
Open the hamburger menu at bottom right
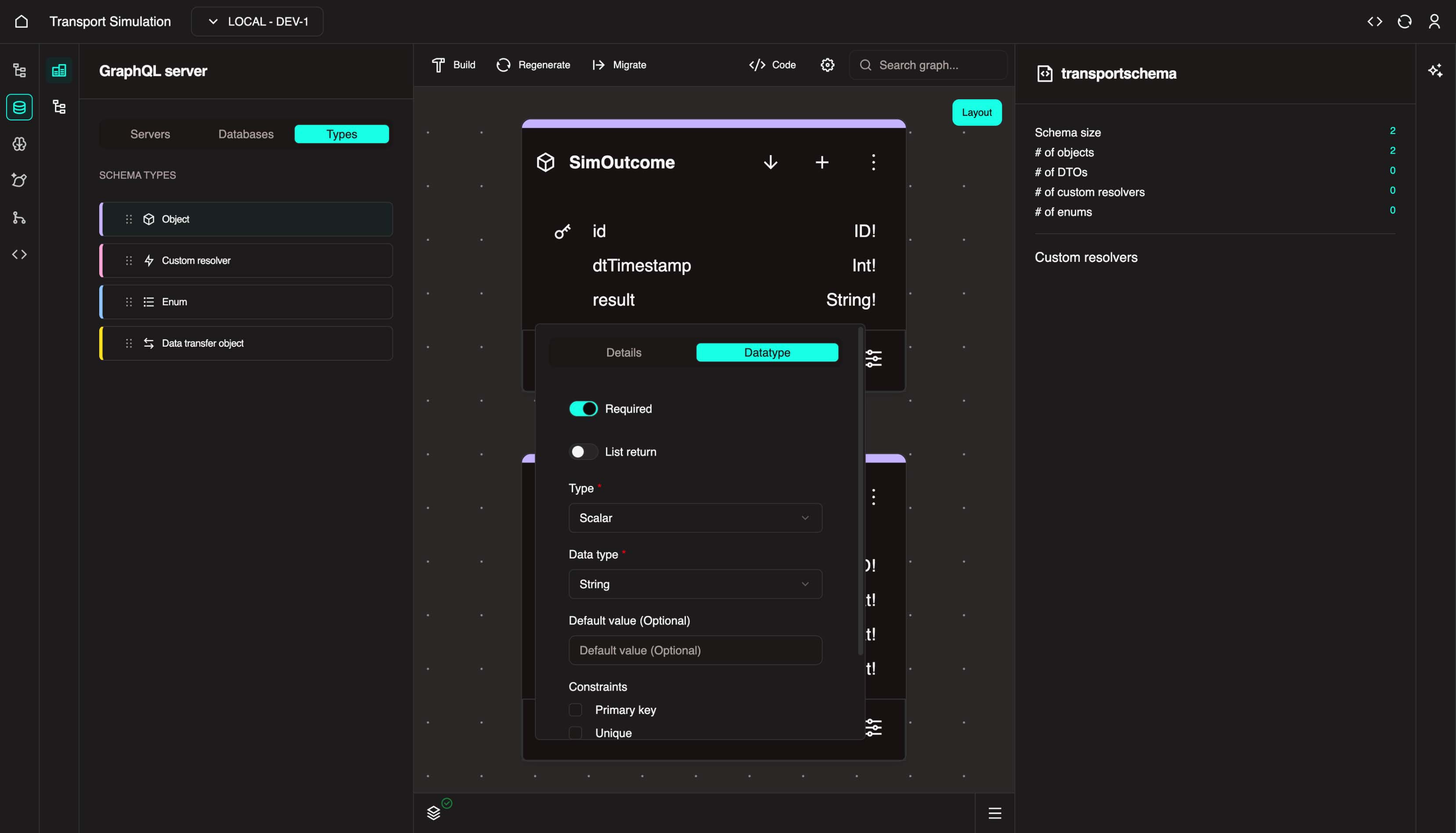pyautogui.click(x=995, y=813)
